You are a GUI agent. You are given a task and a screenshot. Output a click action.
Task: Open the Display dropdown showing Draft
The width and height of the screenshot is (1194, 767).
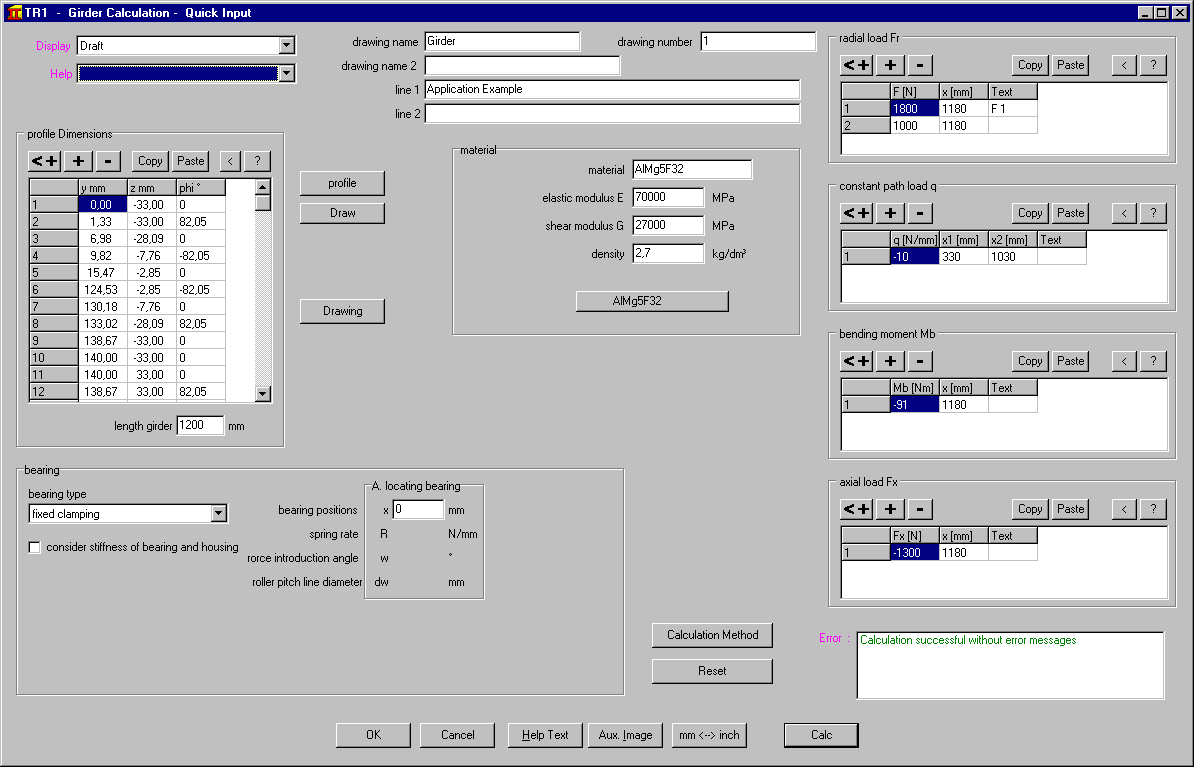[286, 45]
